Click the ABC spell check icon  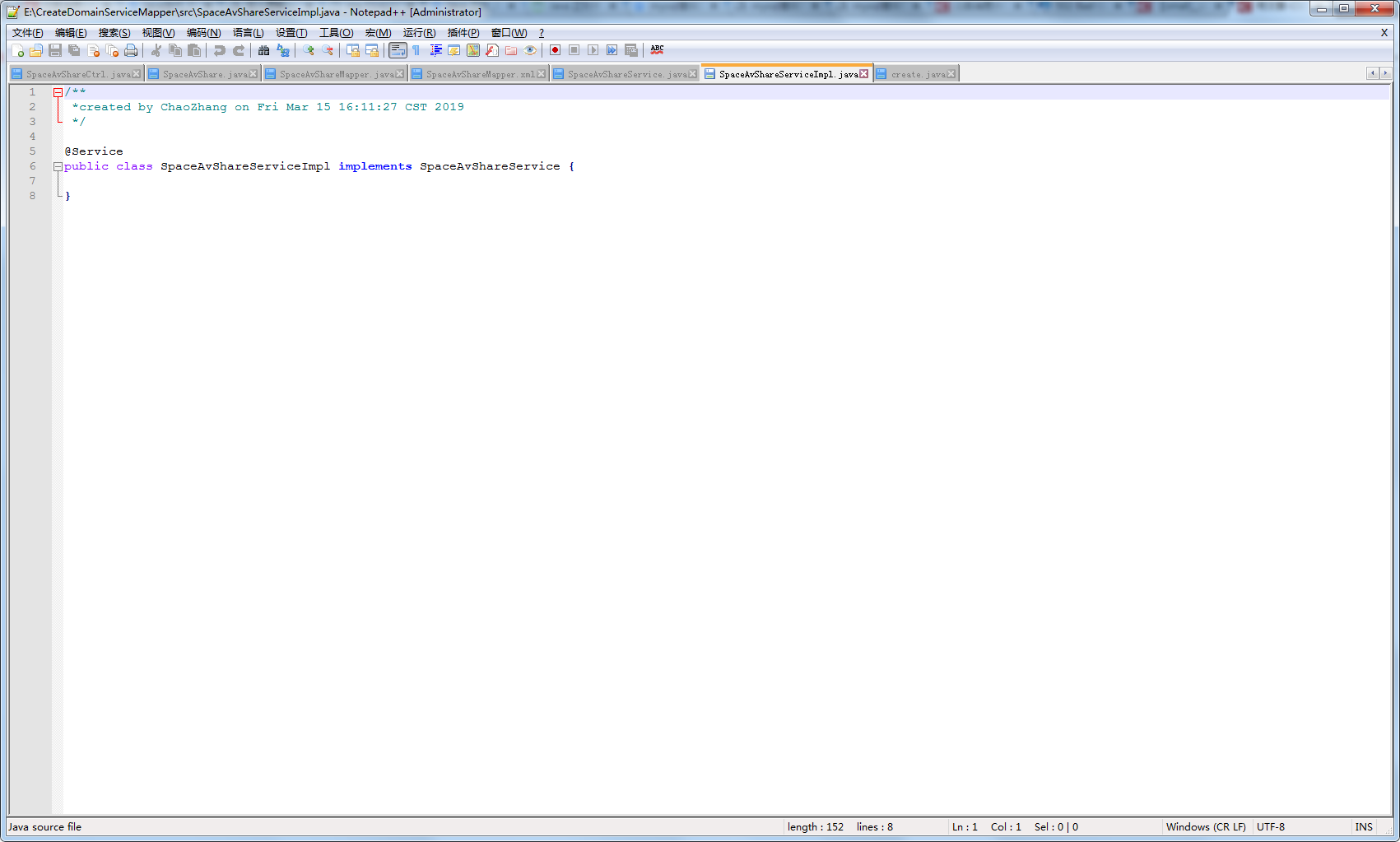pos(657,50)
